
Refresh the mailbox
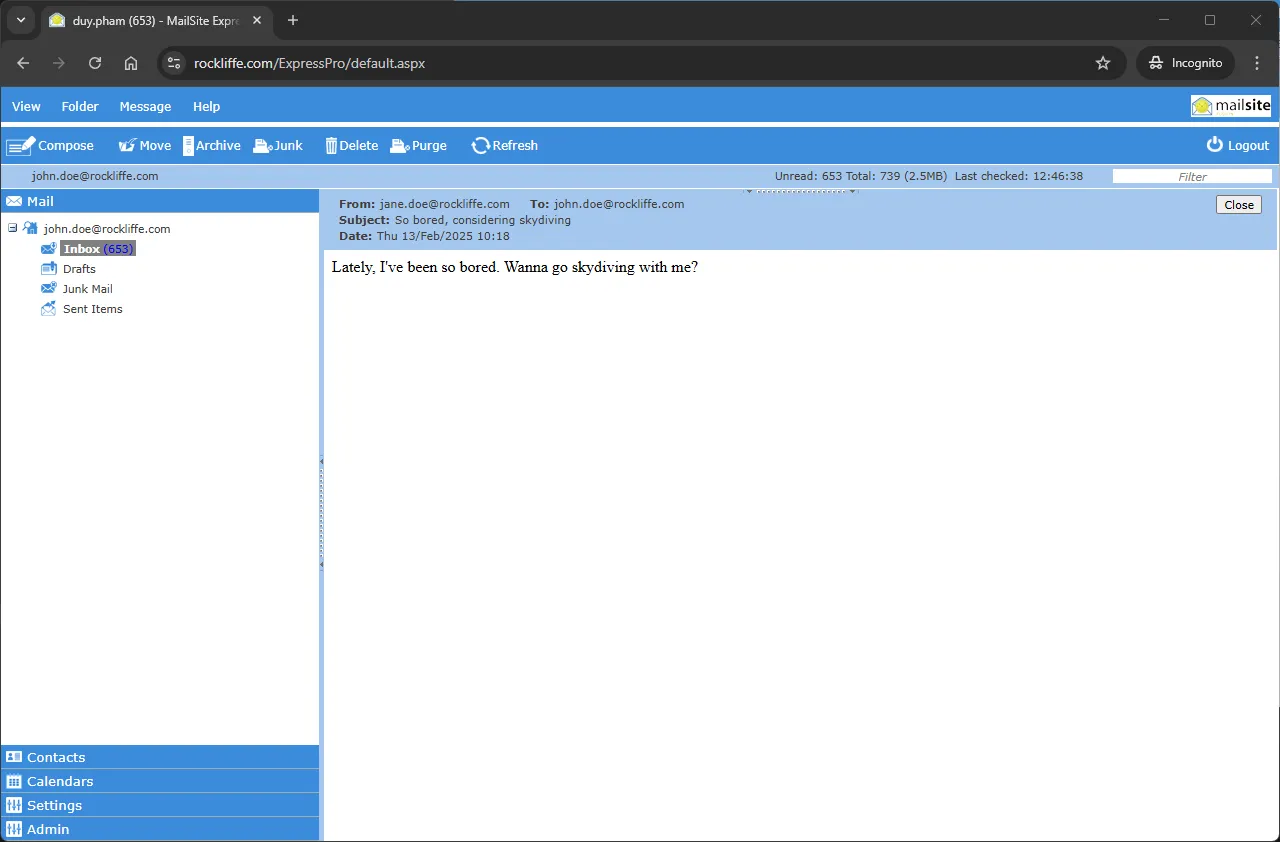coord(481,145)
